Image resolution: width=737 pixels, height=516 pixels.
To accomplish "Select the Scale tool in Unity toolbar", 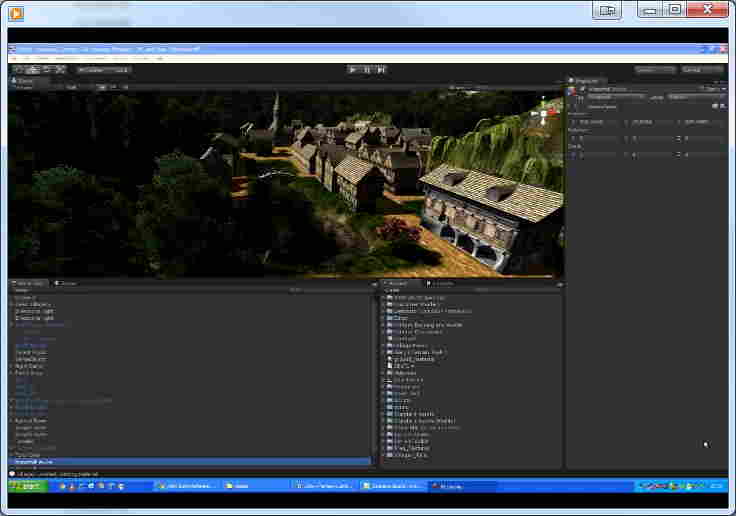I will pos(60,70).
